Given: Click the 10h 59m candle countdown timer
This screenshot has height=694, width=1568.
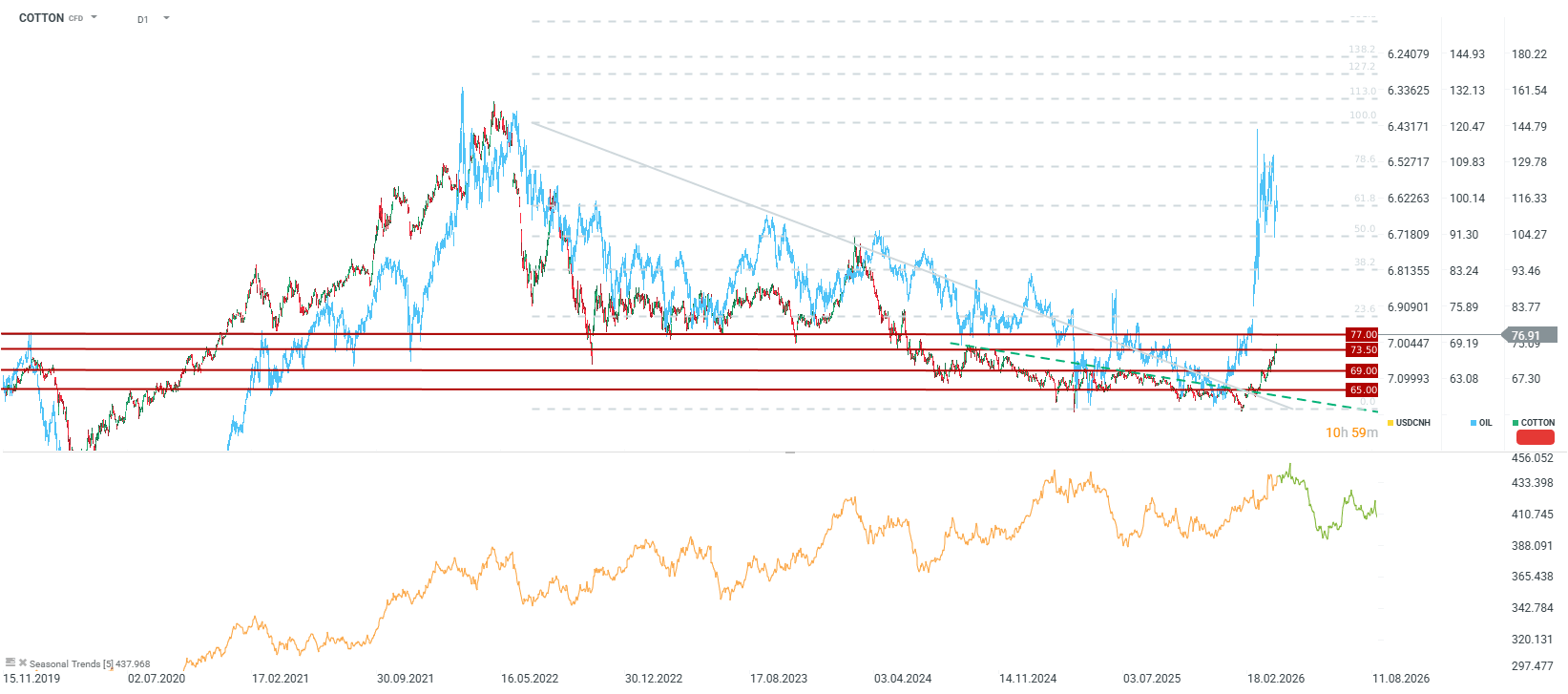Looking at the screenshot, I should [x=1350, y=432].
